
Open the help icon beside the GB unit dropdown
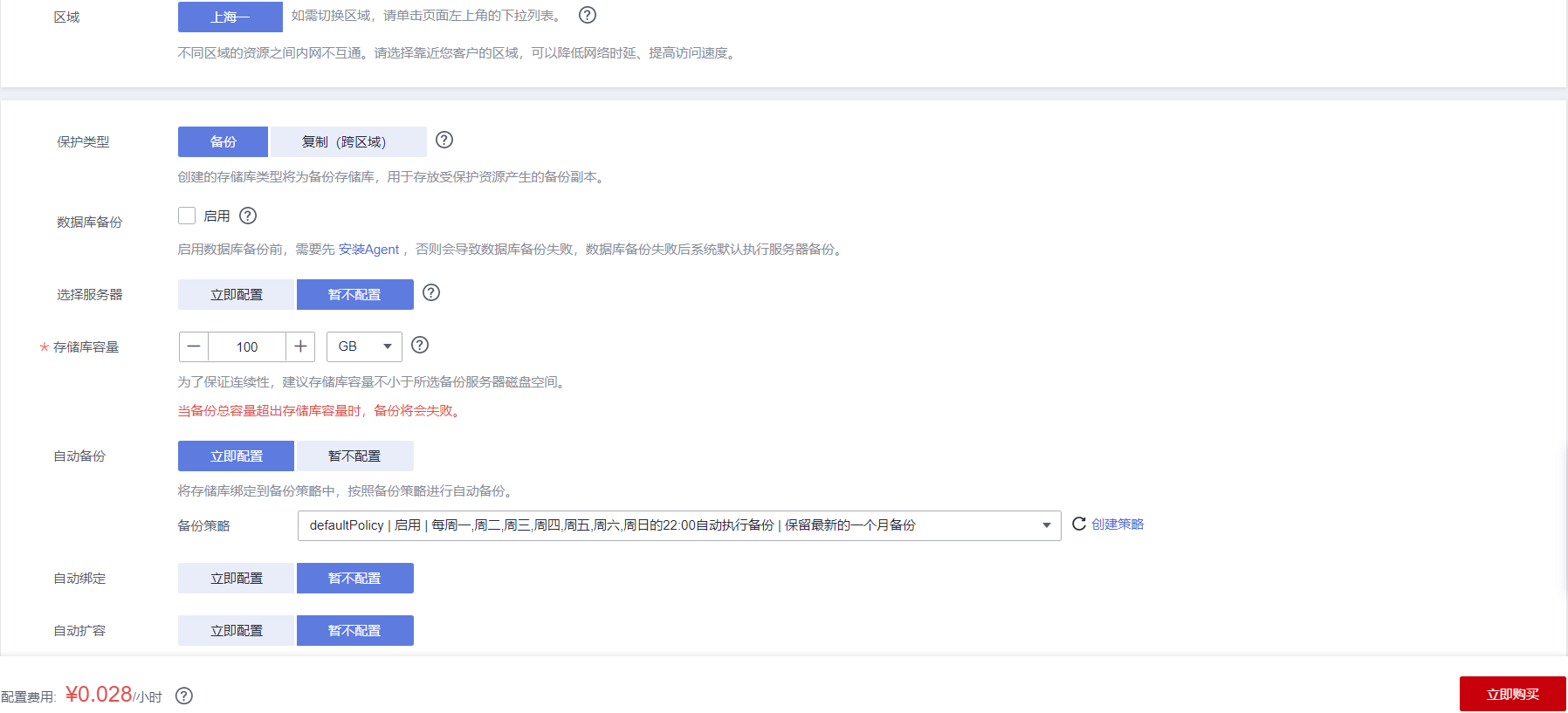(420, 345)
